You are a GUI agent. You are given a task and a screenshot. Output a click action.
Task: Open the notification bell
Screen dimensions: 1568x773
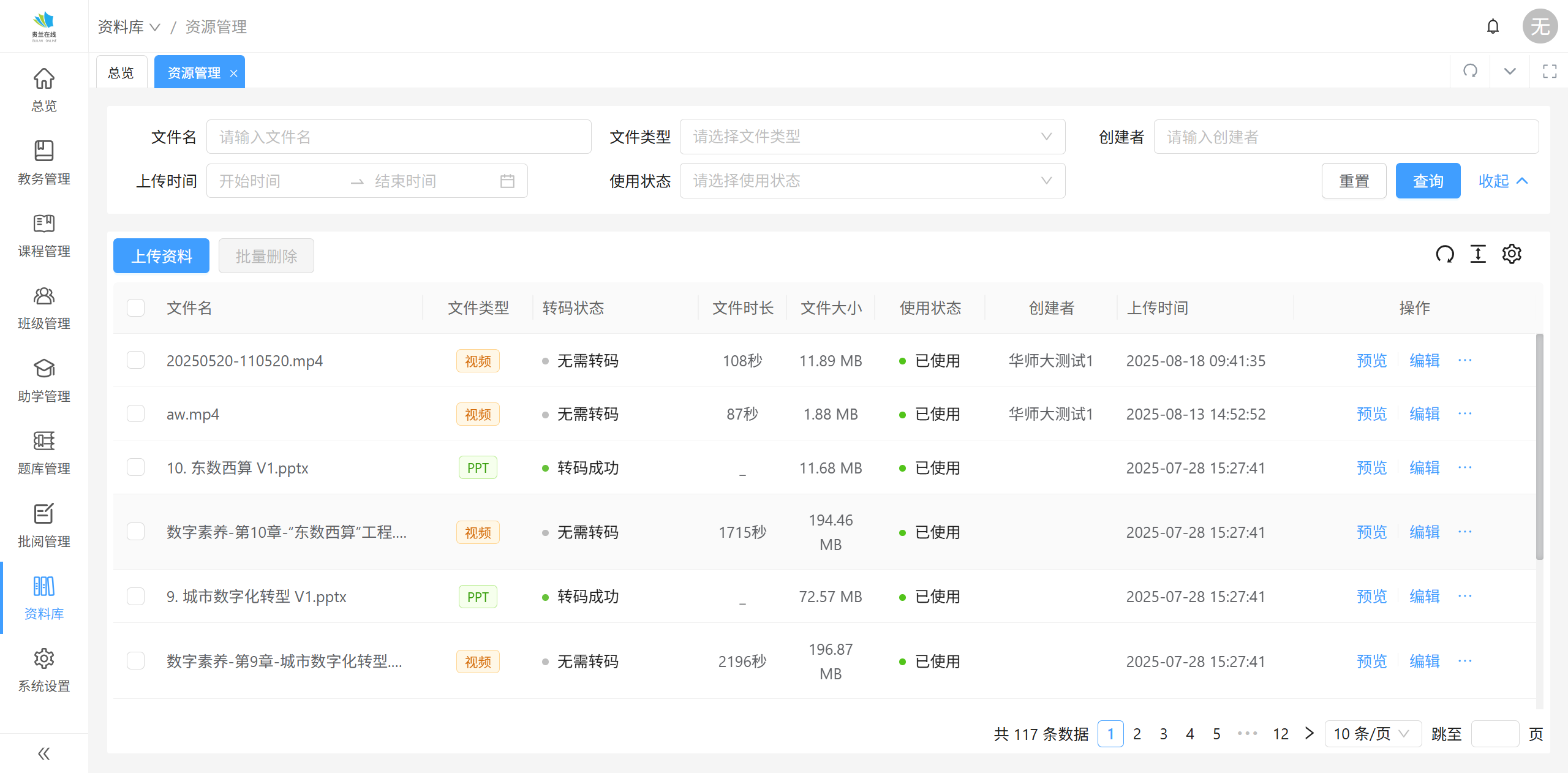1493,26
